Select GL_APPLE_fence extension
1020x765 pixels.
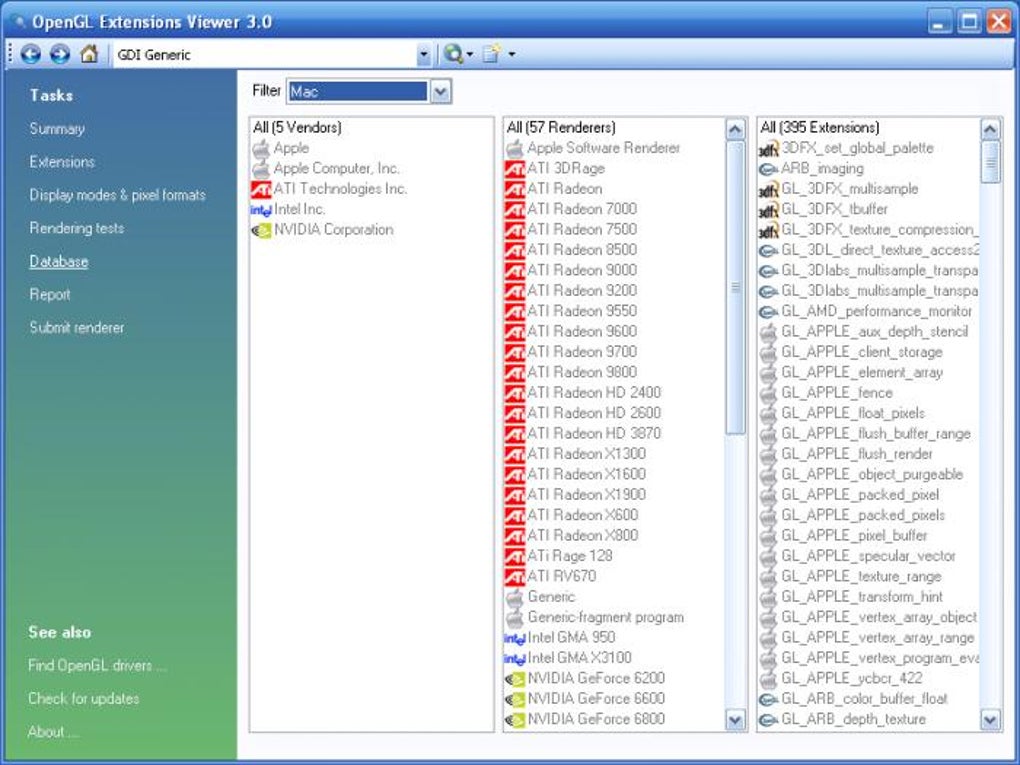(x=837, y=393)
